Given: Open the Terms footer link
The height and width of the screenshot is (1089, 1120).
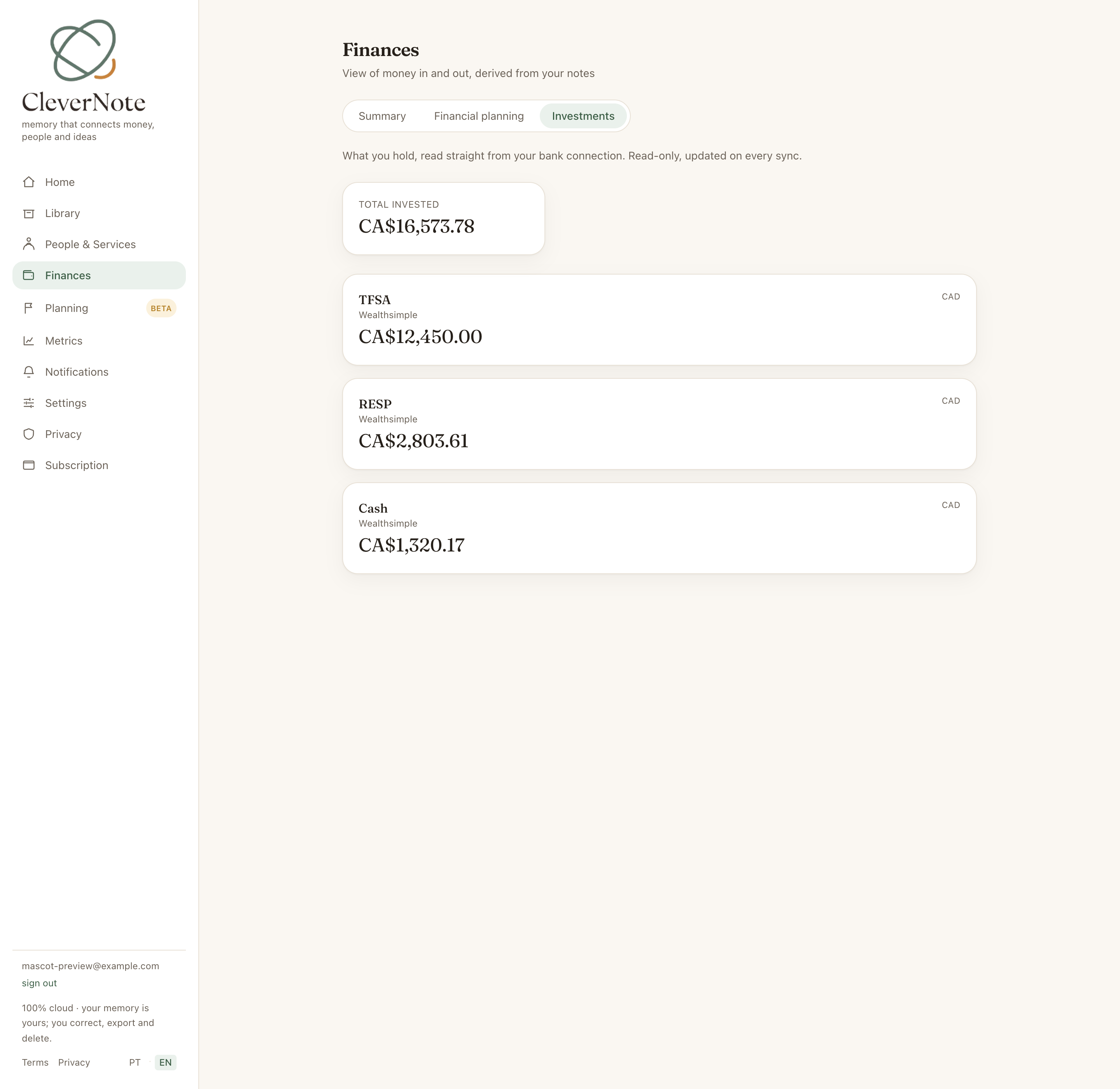Looking at the screenshot, I should pyautogui.click(x=35, y=1063).
